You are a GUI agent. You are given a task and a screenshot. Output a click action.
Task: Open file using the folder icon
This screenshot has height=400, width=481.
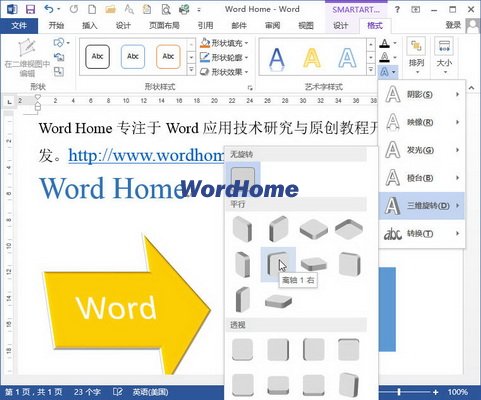point(110,9)
